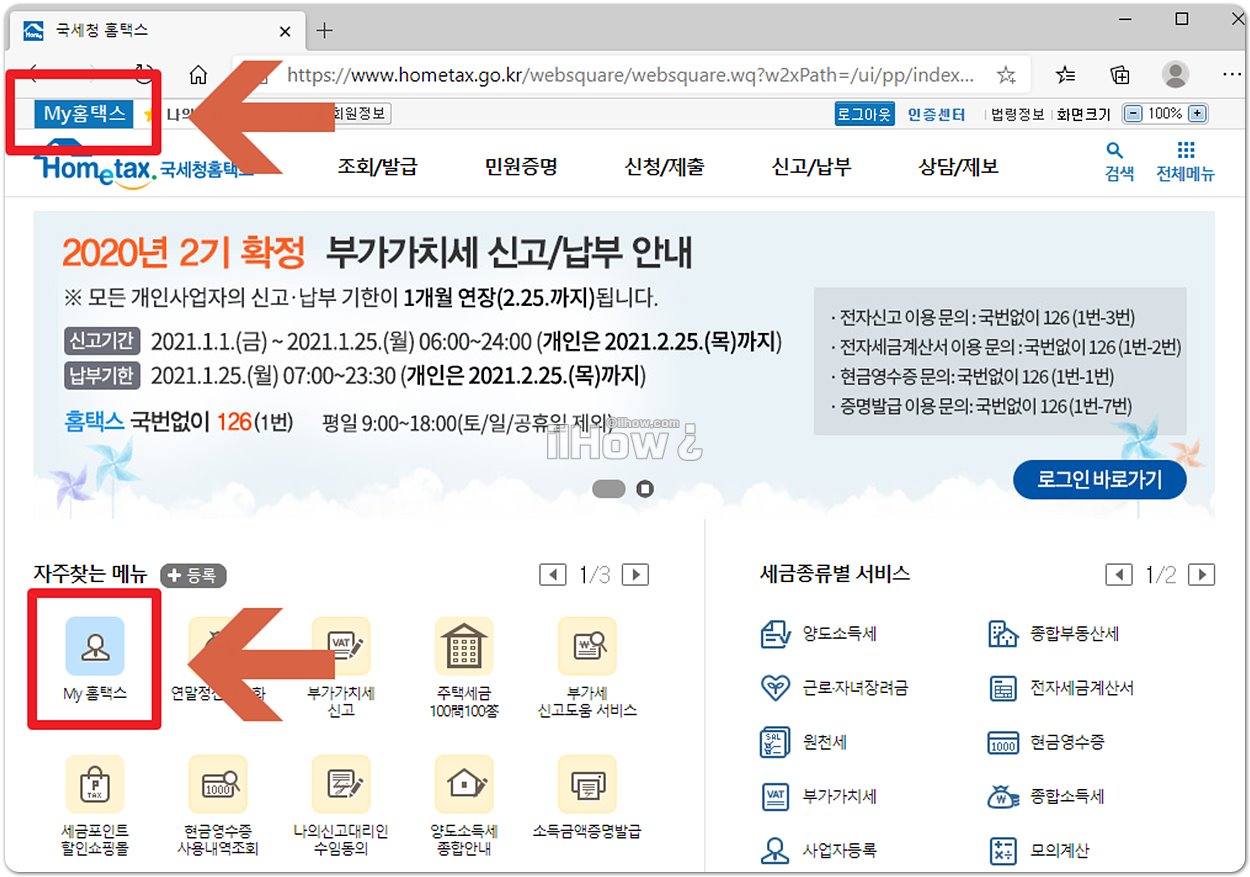Go to next 세금종류별 서비스 page
Viewport: 1250px width, 877px height.
[x=1201, y=575]
